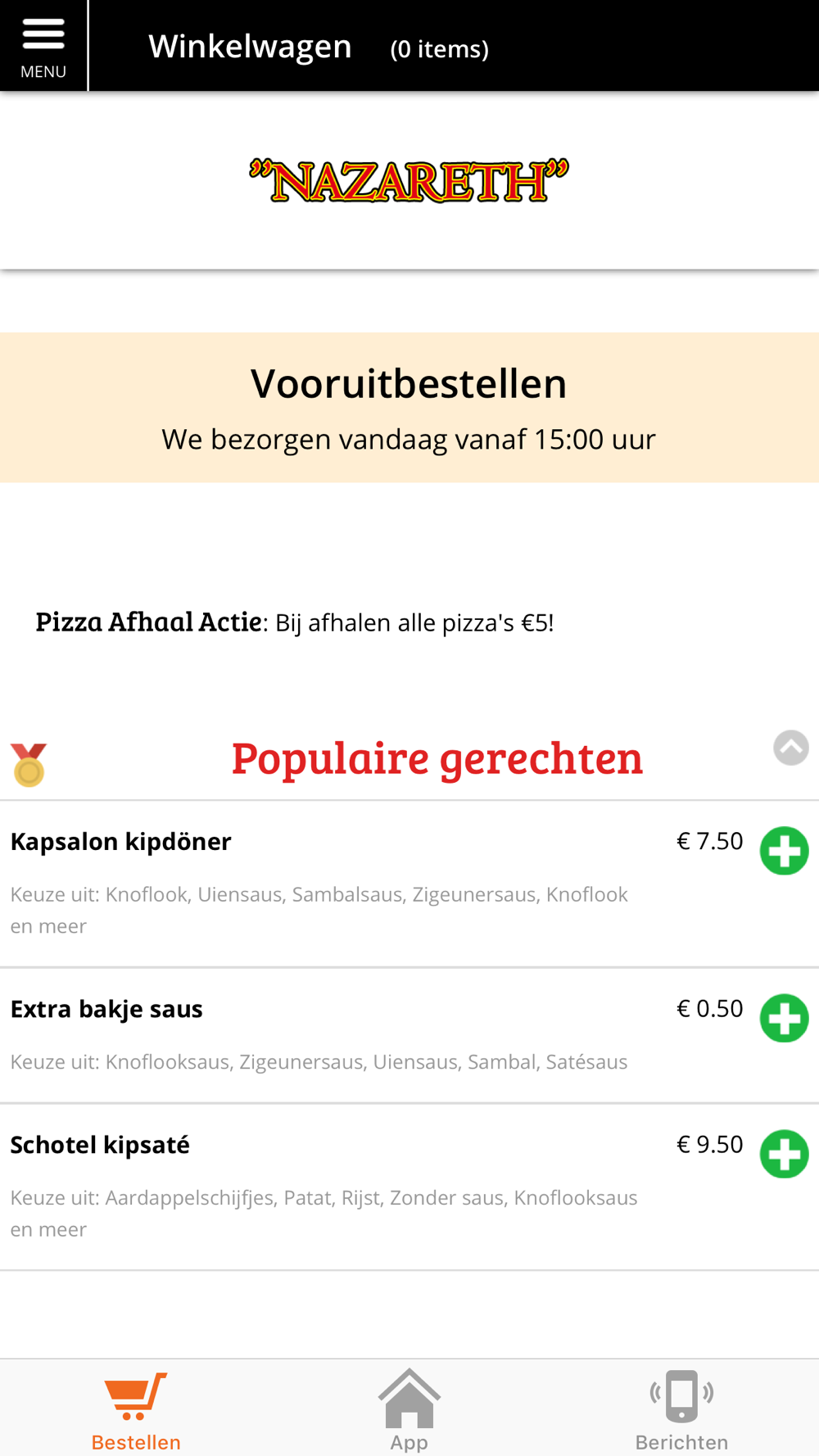
Task: Add Extra bakje saus with green plus
Action: click(784, 1018)
